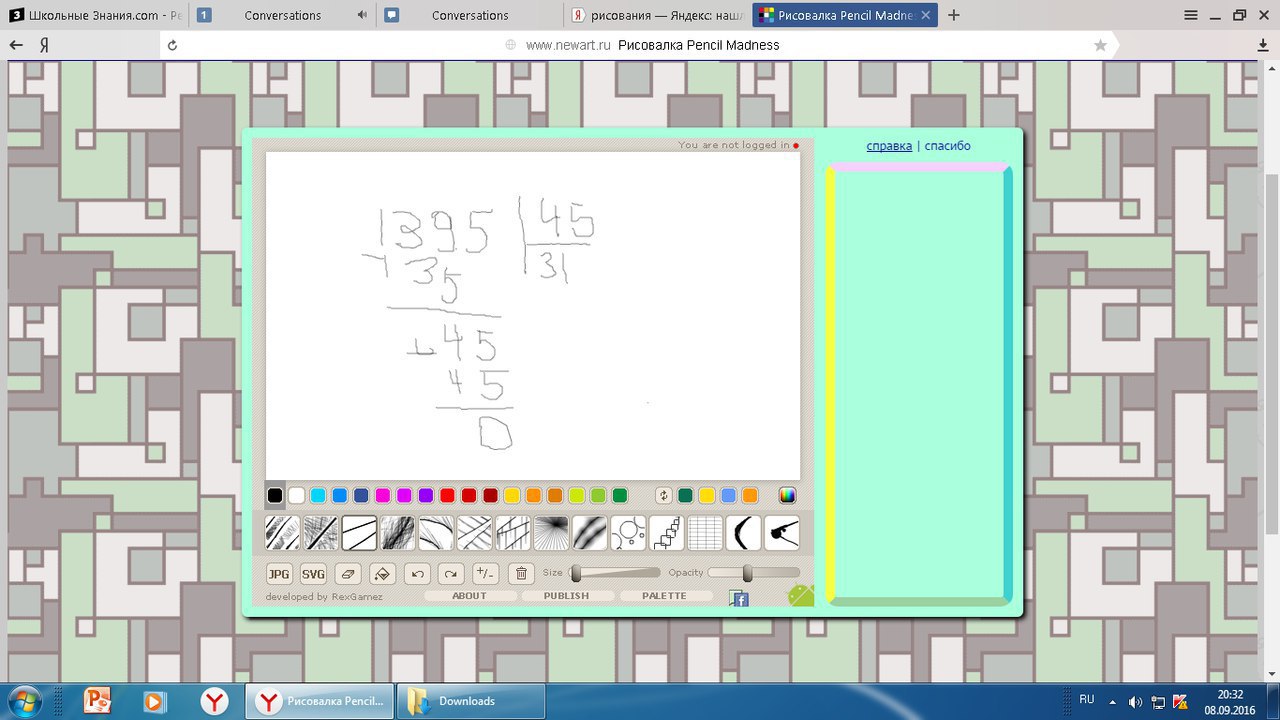1280x720 pixels.
Task: Go back to the previous page
Action: (x=16, y=45)
